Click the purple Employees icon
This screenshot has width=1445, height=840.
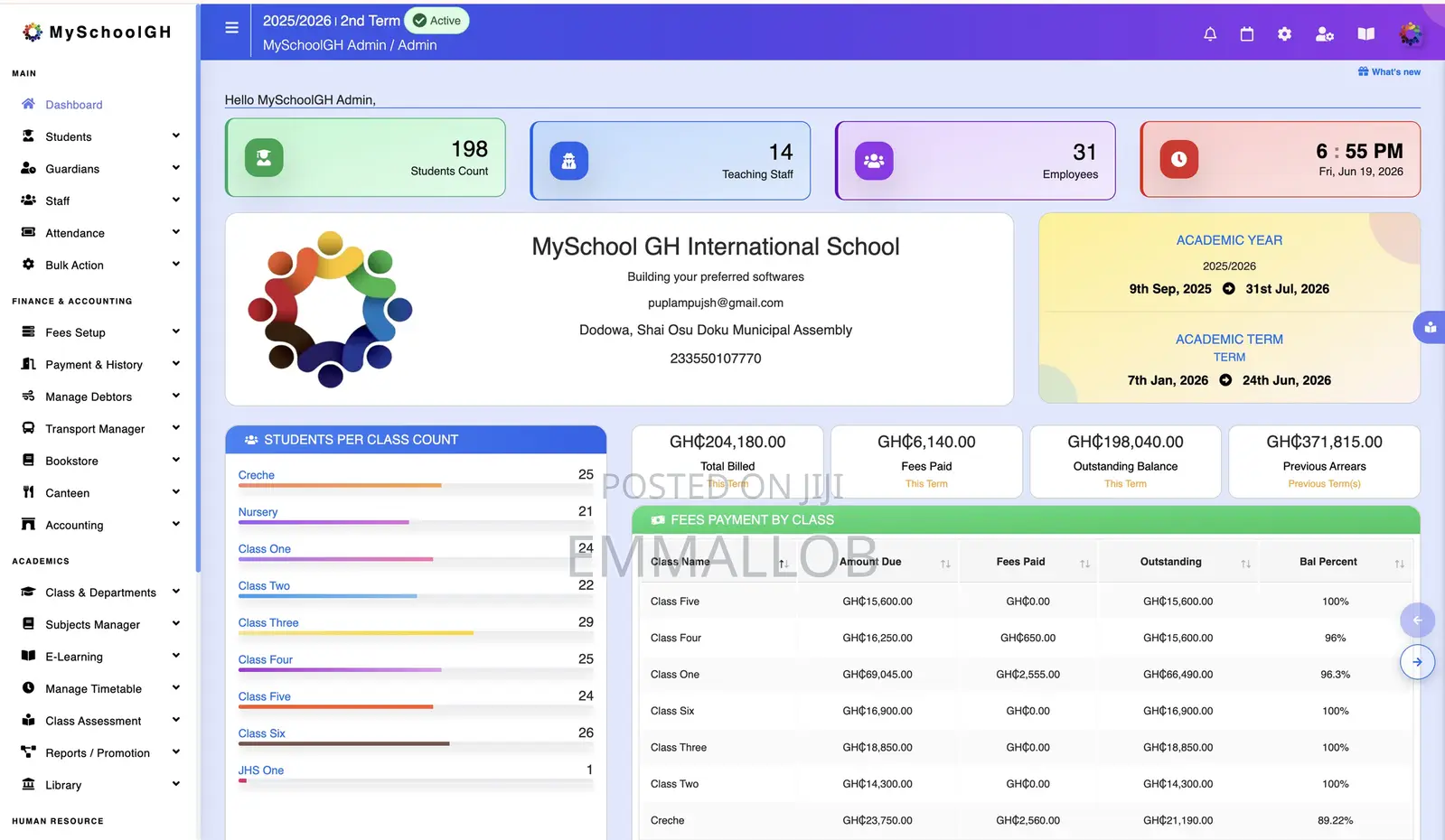tap(874, 161)
